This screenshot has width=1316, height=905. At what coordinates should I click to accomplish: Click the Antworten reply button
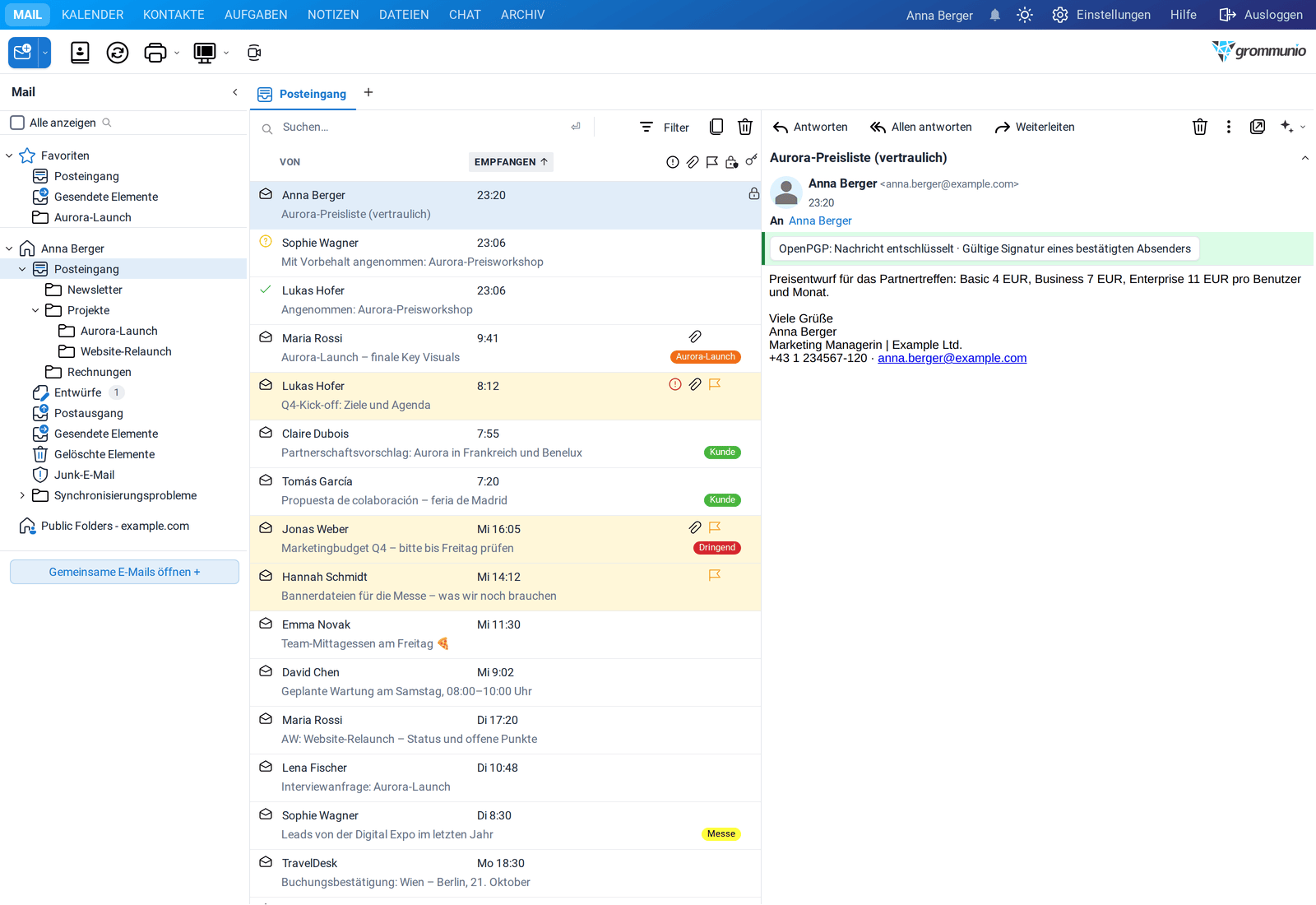tap(810, 127)
